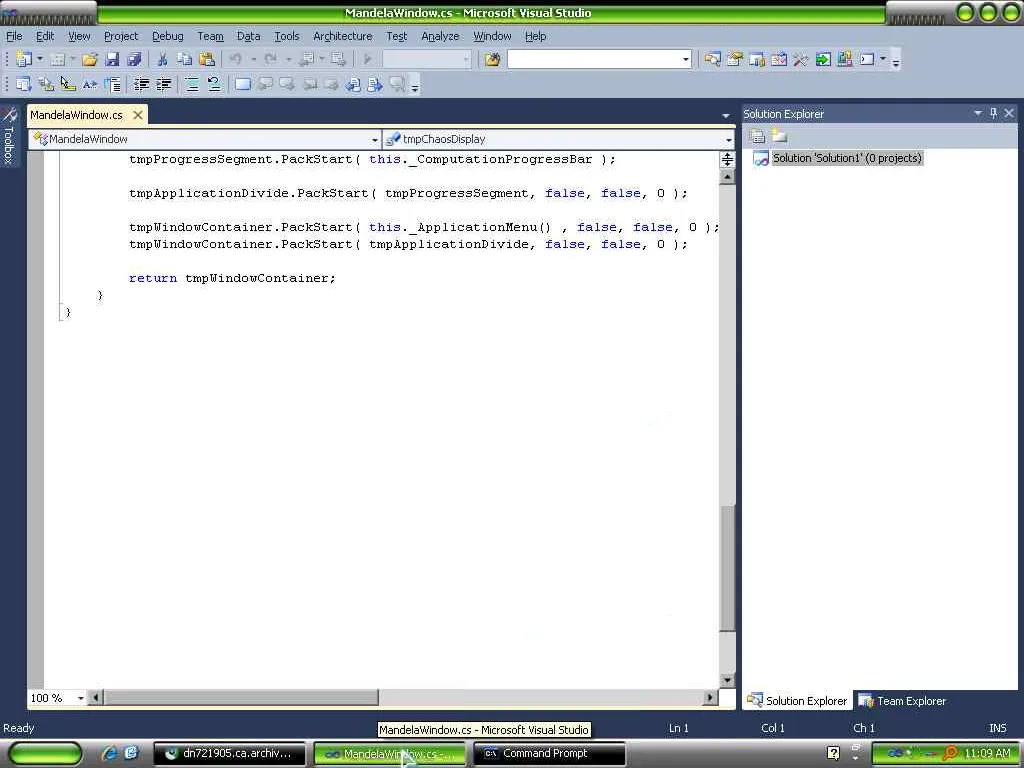Click the Display Object Member List icon
Viewport: 1024px width, 768px height.
pos(24,84)
